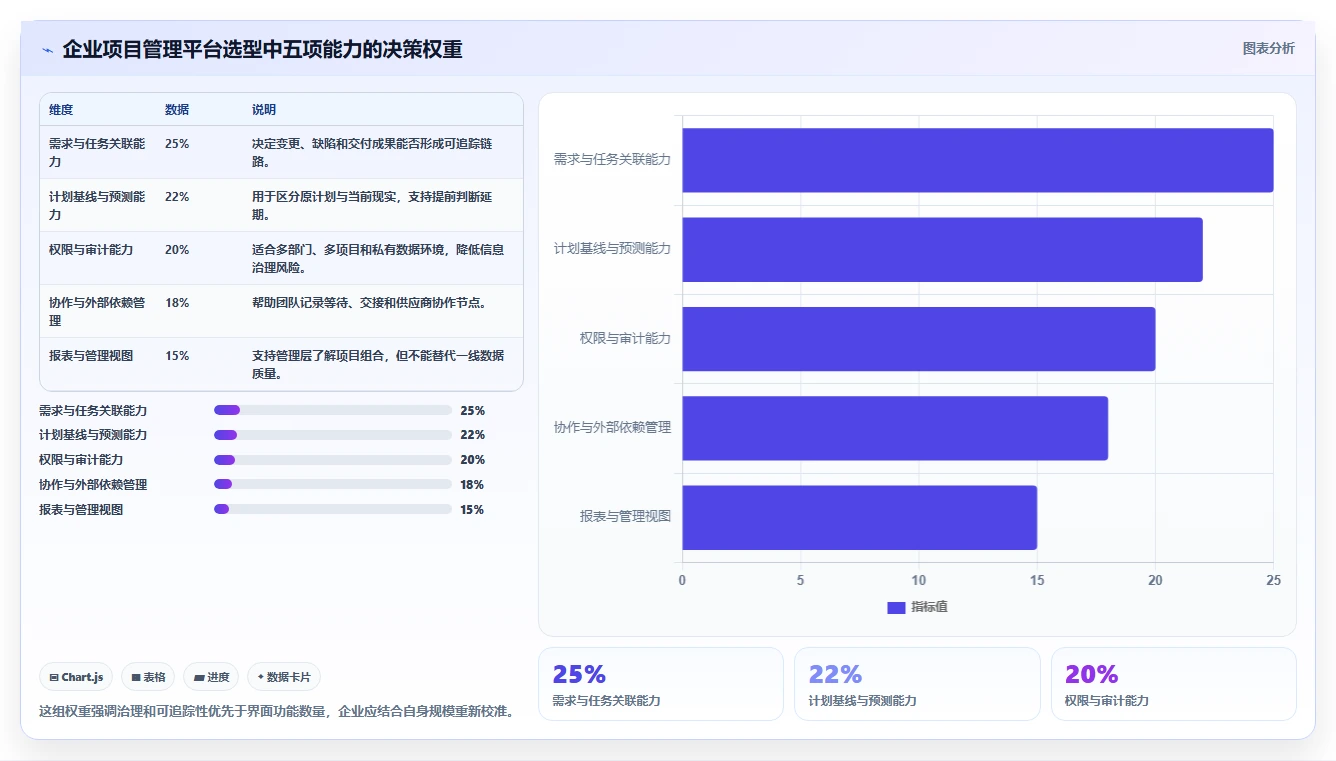The width and height of the screenshot is (1336, 761).
Task: Click the 20% data card for 权限与审计能力
Action: (x=1173, y=684)
